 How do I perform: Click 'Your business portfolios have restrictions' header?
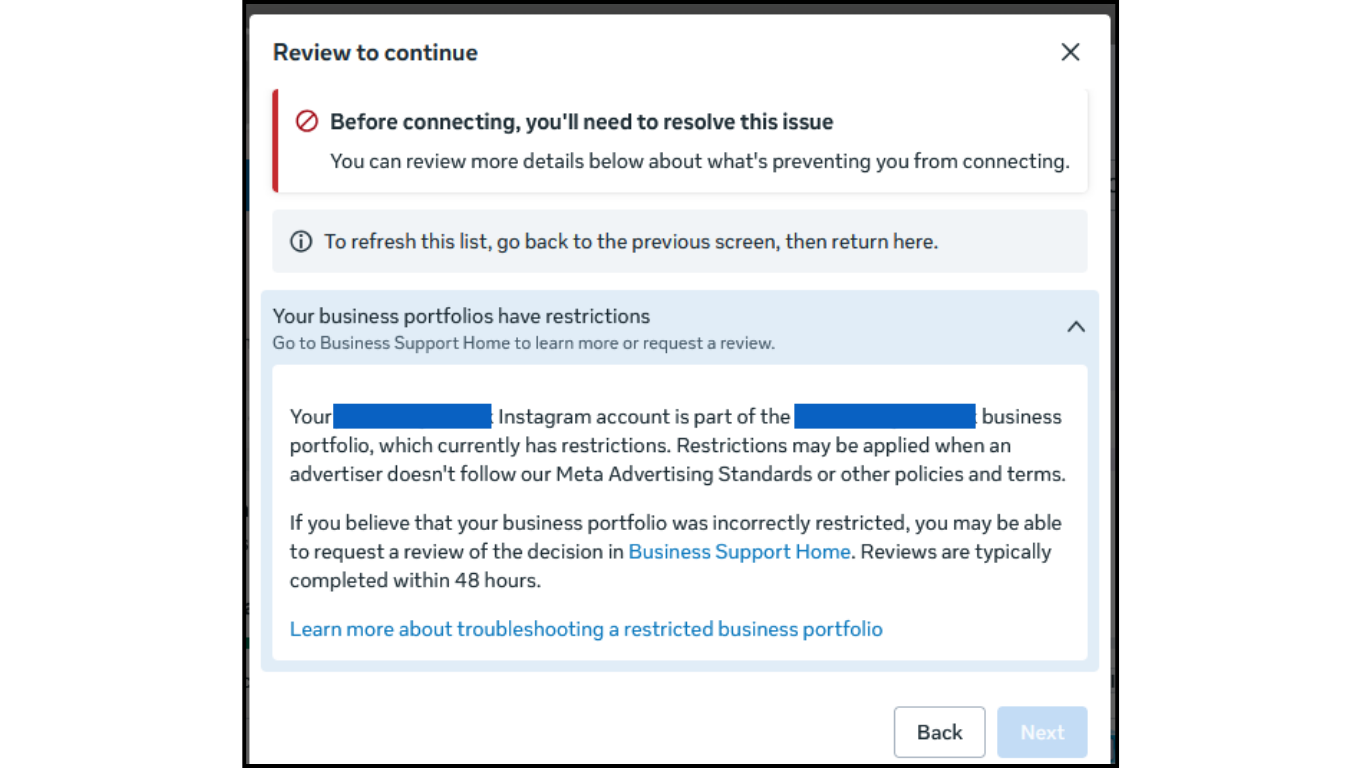[461, 317]
